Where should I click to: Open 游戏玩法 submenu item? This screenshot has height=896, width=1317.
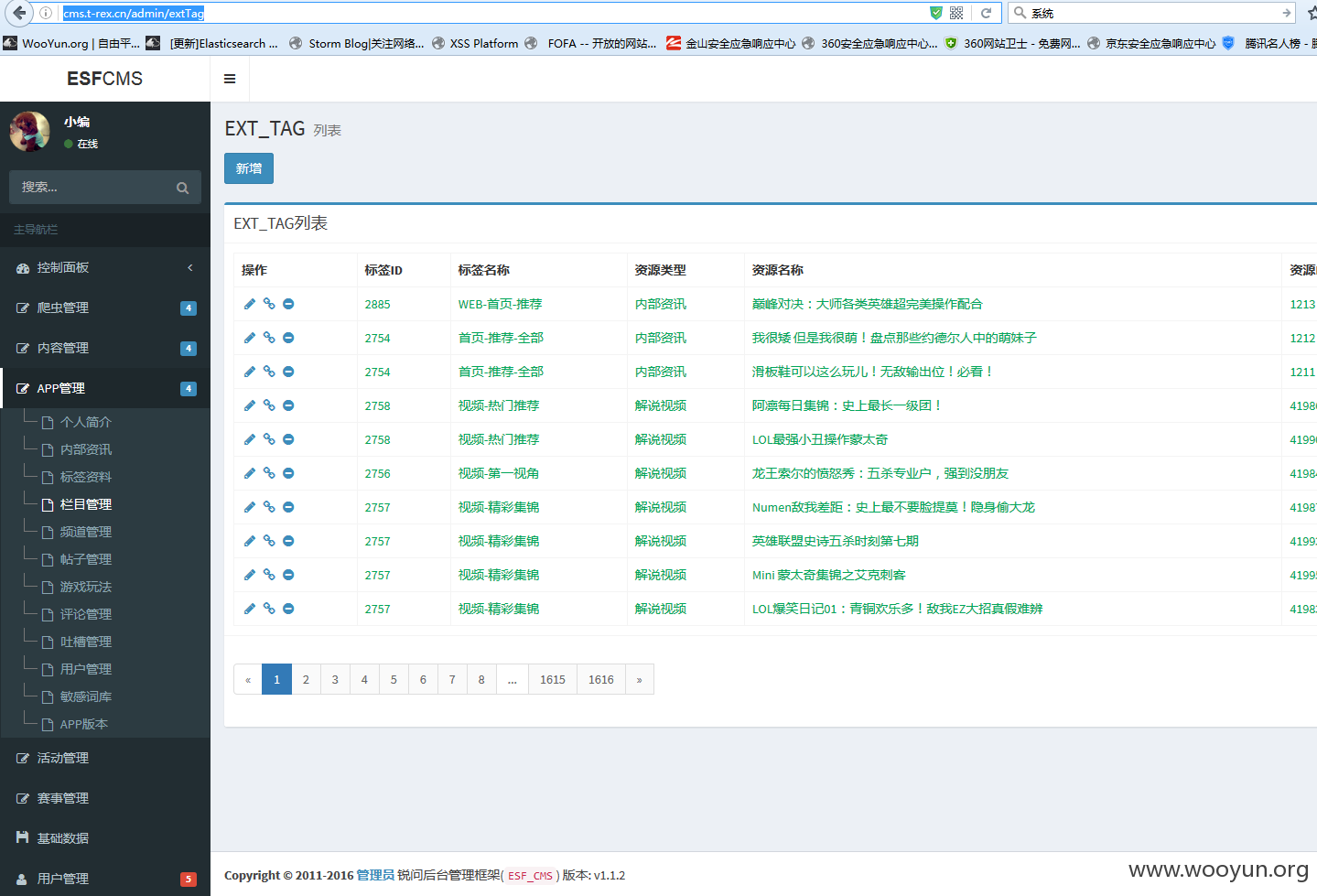[85, 587]
